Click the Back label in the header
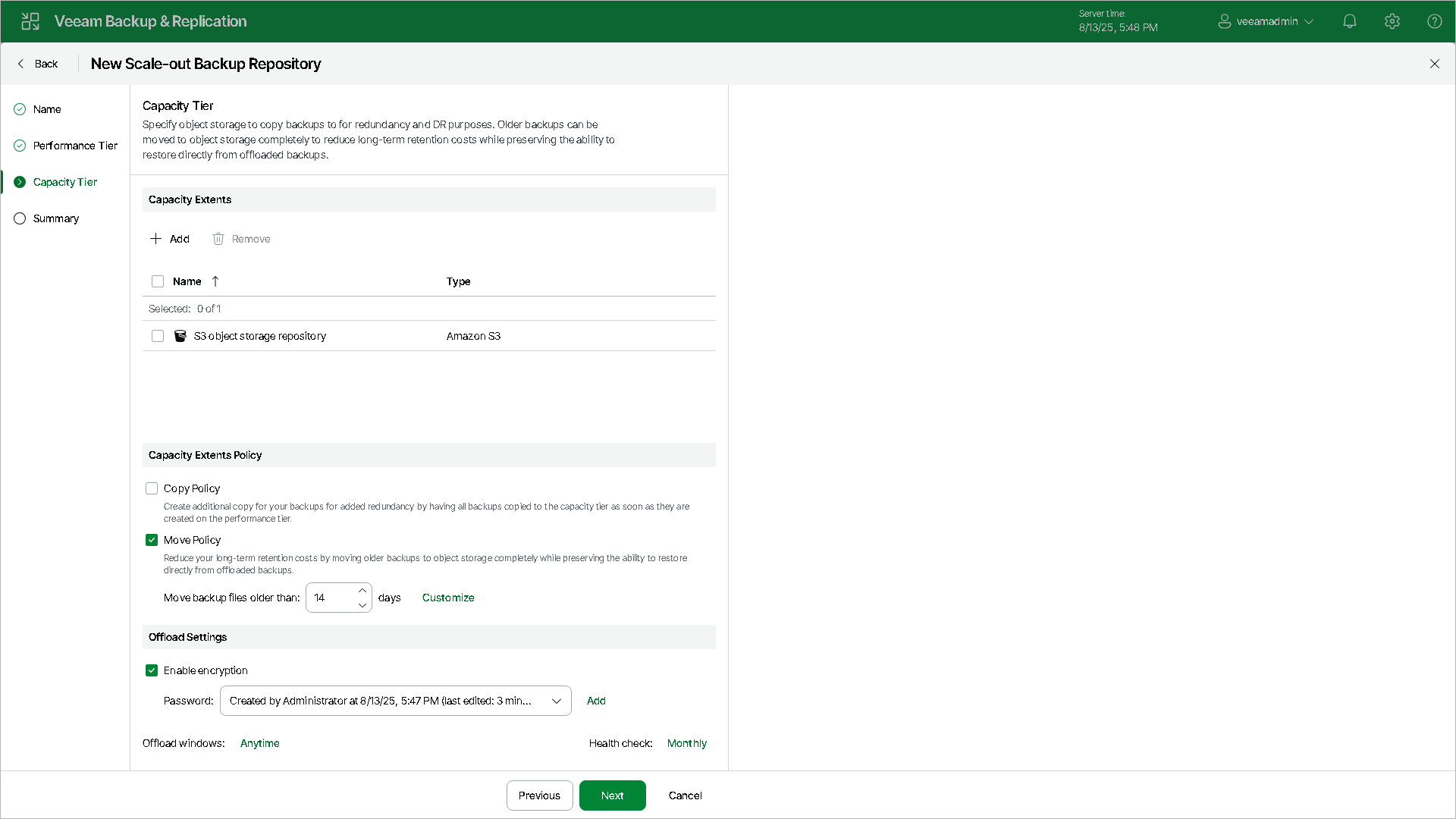The width and height of the screenshot is (1456, 819). click(46, 64)
